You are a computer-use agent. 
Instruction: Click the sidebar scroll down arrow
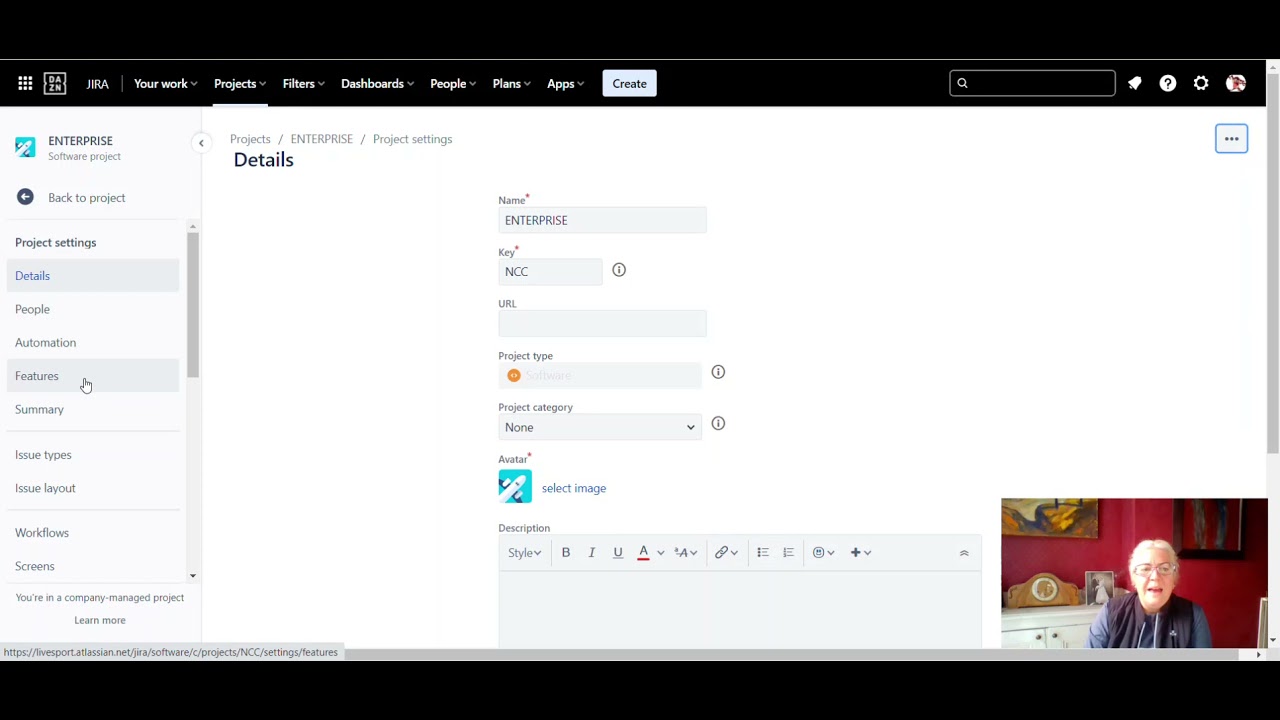pyautogui.click(x=192, y=576)
